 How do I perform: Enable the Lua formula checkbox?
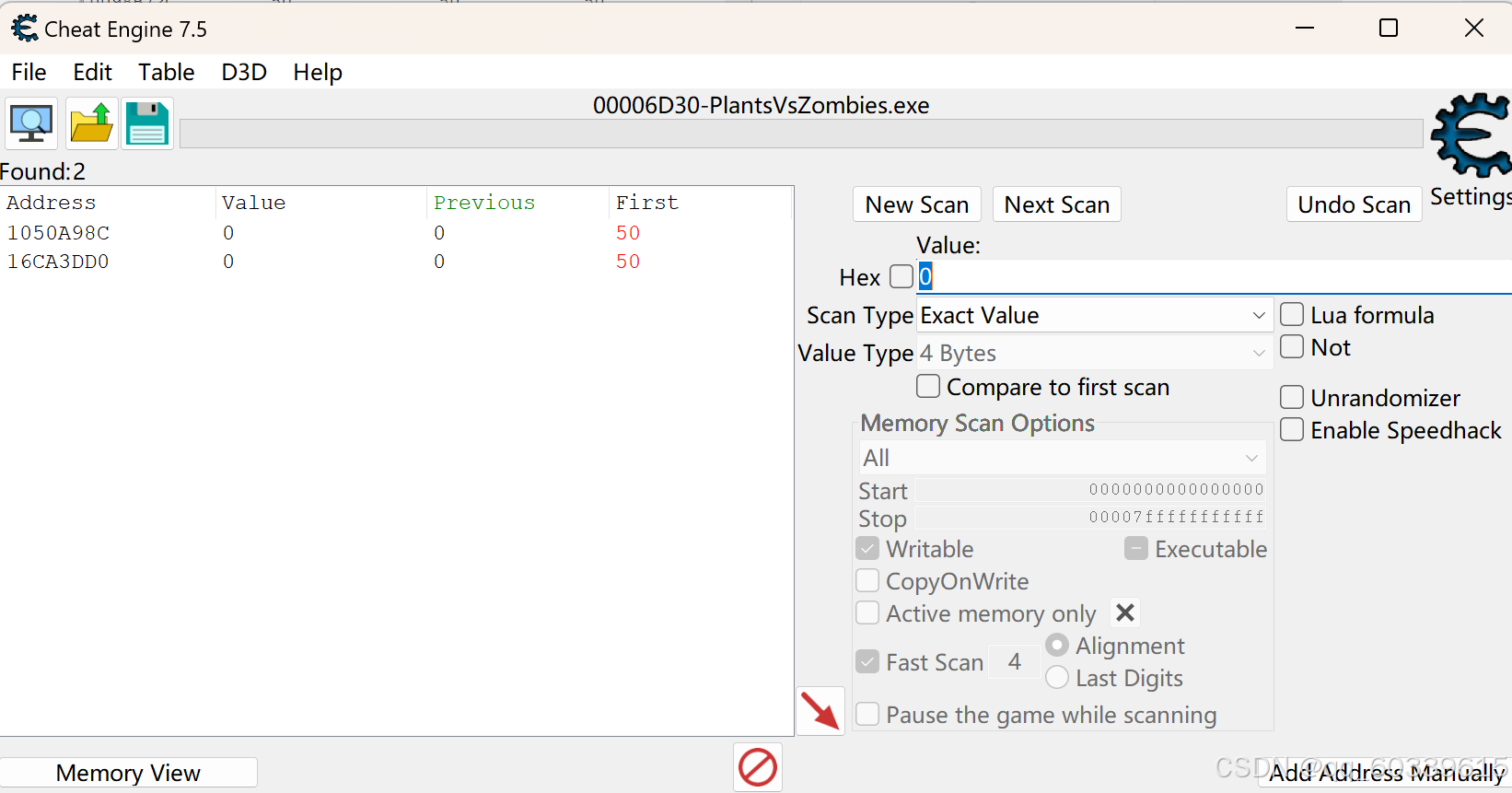pos(1292,315)
